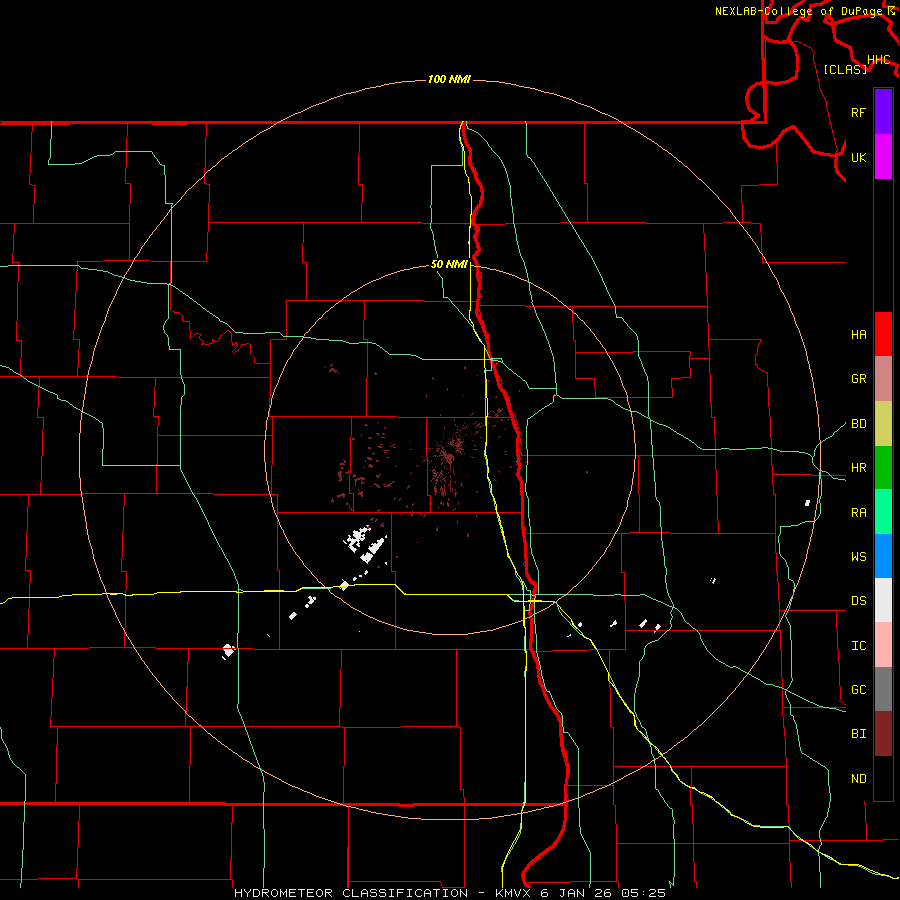The image size is (900, 900).
Task: Click the 05:25 timestamp
Action: (643, 893)
